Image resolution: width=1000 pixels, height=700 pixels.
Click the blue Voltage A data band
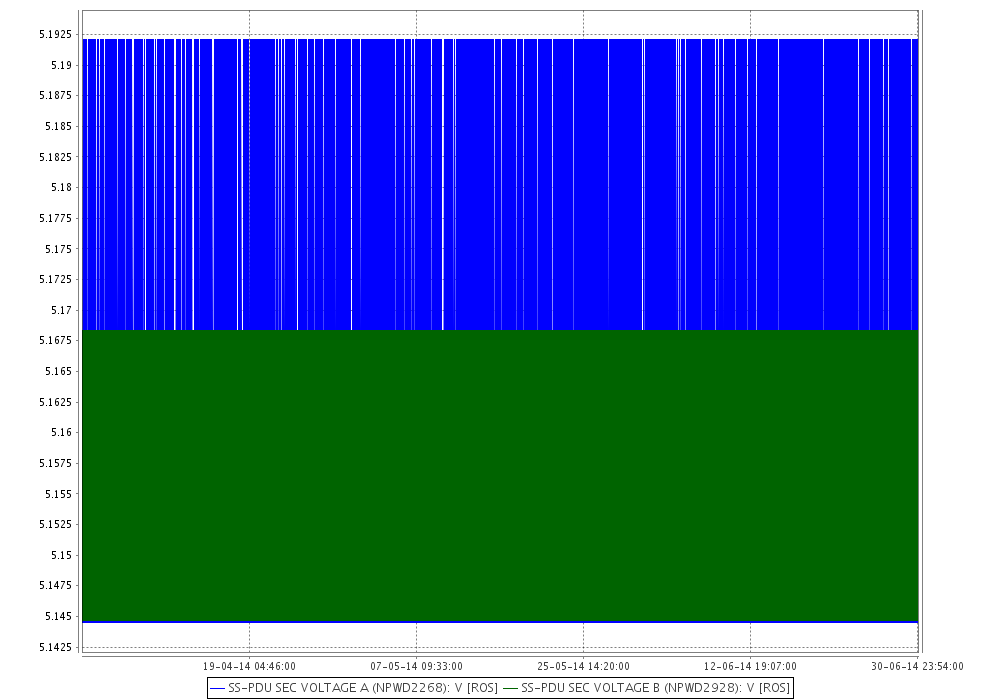pos(501,184)
